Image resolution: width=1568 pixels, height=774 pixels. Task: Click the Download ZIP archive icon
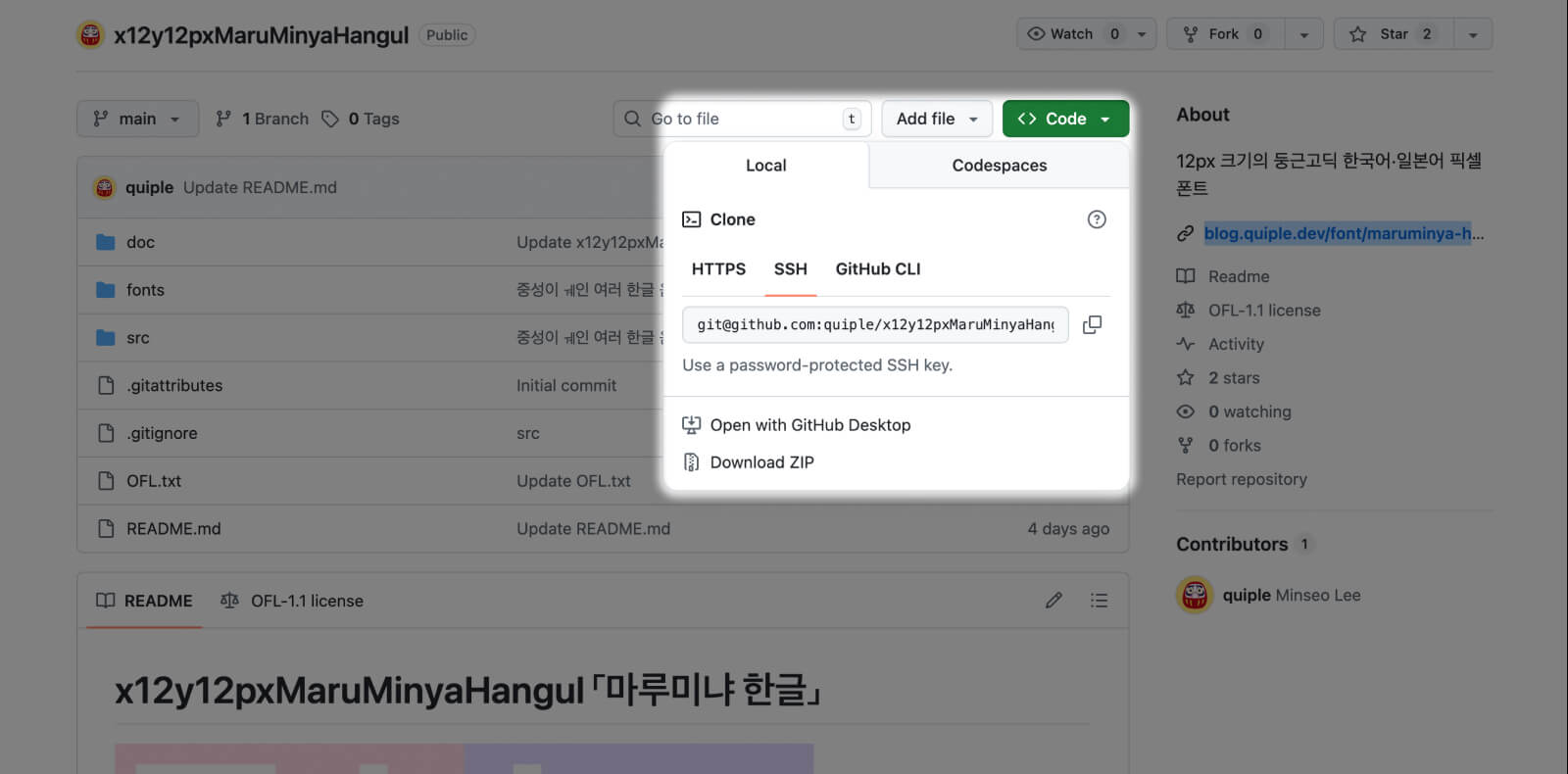691,462
